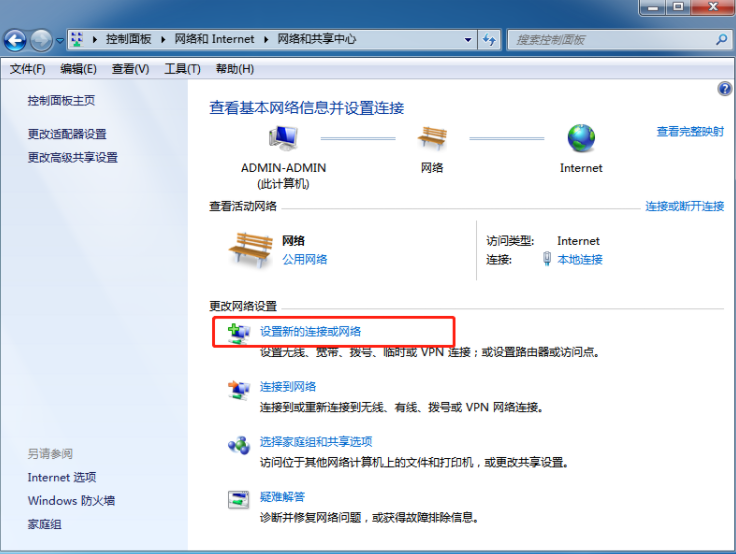736x554 pixels.
Task: Expand the address bar history dropdown arrow
Action: click(468, 40)
